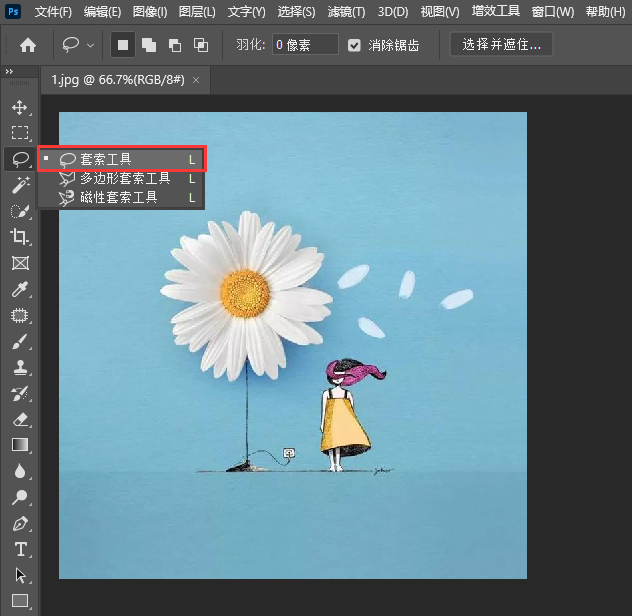The width and height of the screenshot is (632, 616).
Task: Enable Add to selection mode
Action: [x=149, y=45]
